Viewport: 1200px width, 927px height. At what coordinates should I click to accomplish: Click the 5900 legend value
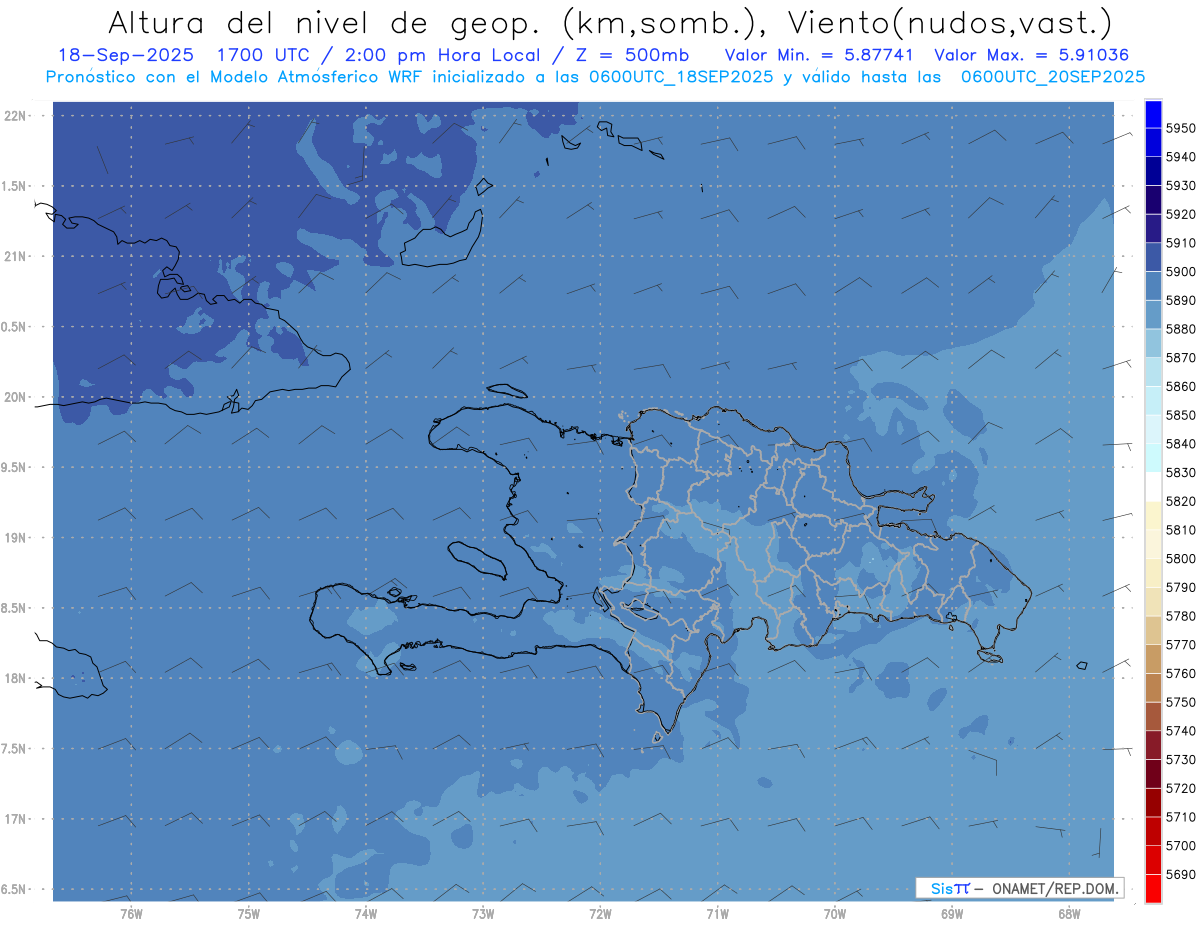pyautogui.click(x=1180, y=272)
